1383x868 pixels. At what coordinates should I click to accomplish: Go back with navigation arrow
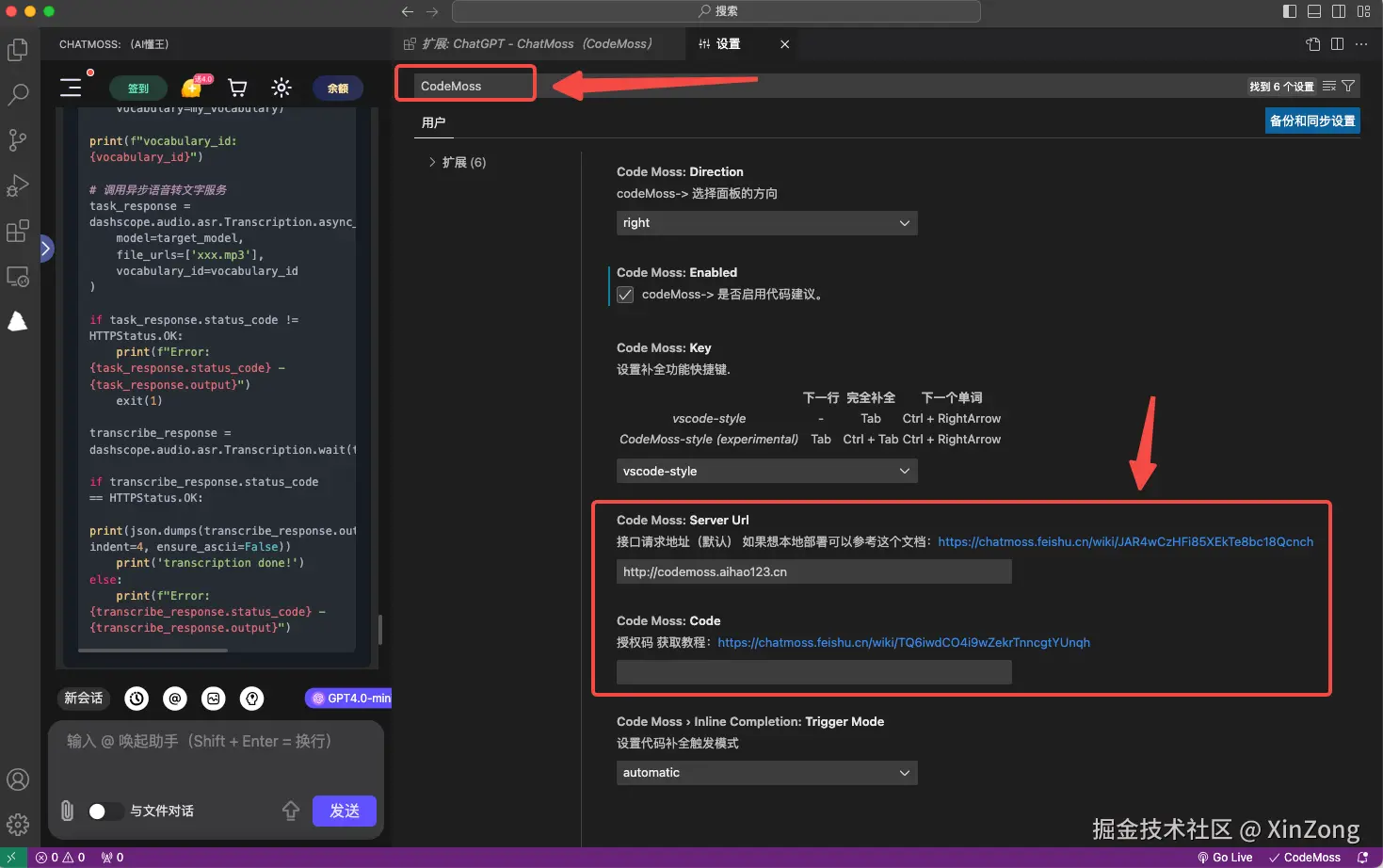pos(407,11)
